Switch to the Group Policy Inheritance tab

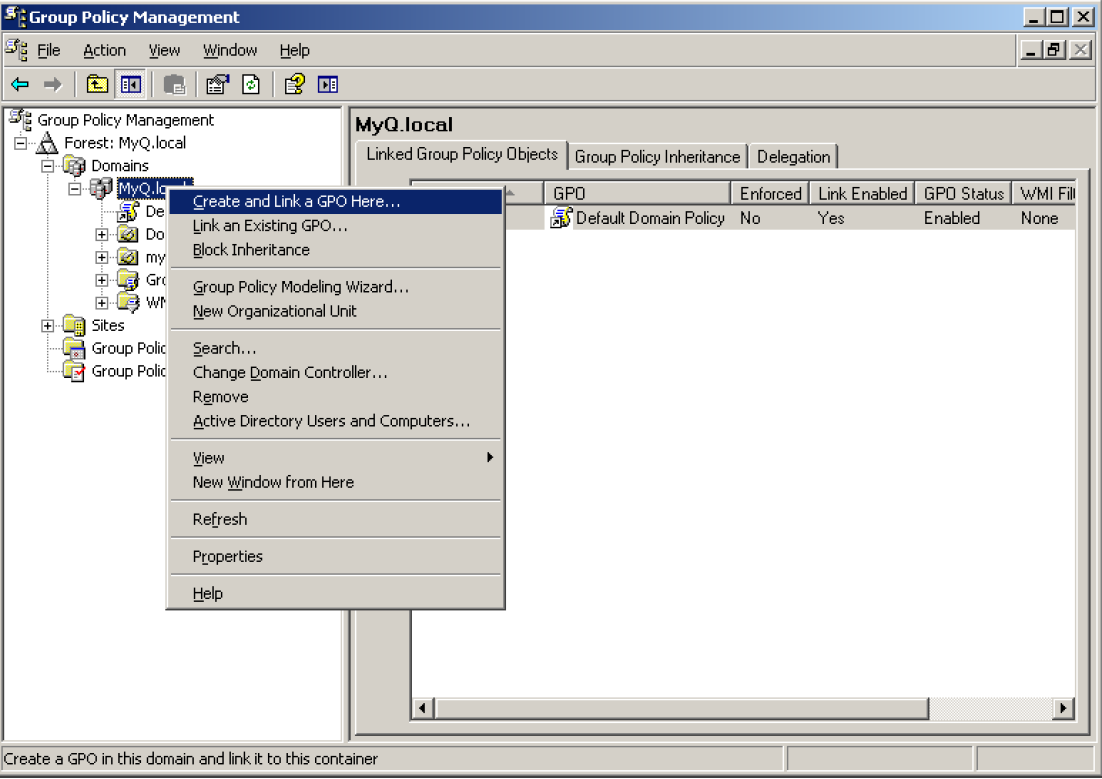pos(658,156)
